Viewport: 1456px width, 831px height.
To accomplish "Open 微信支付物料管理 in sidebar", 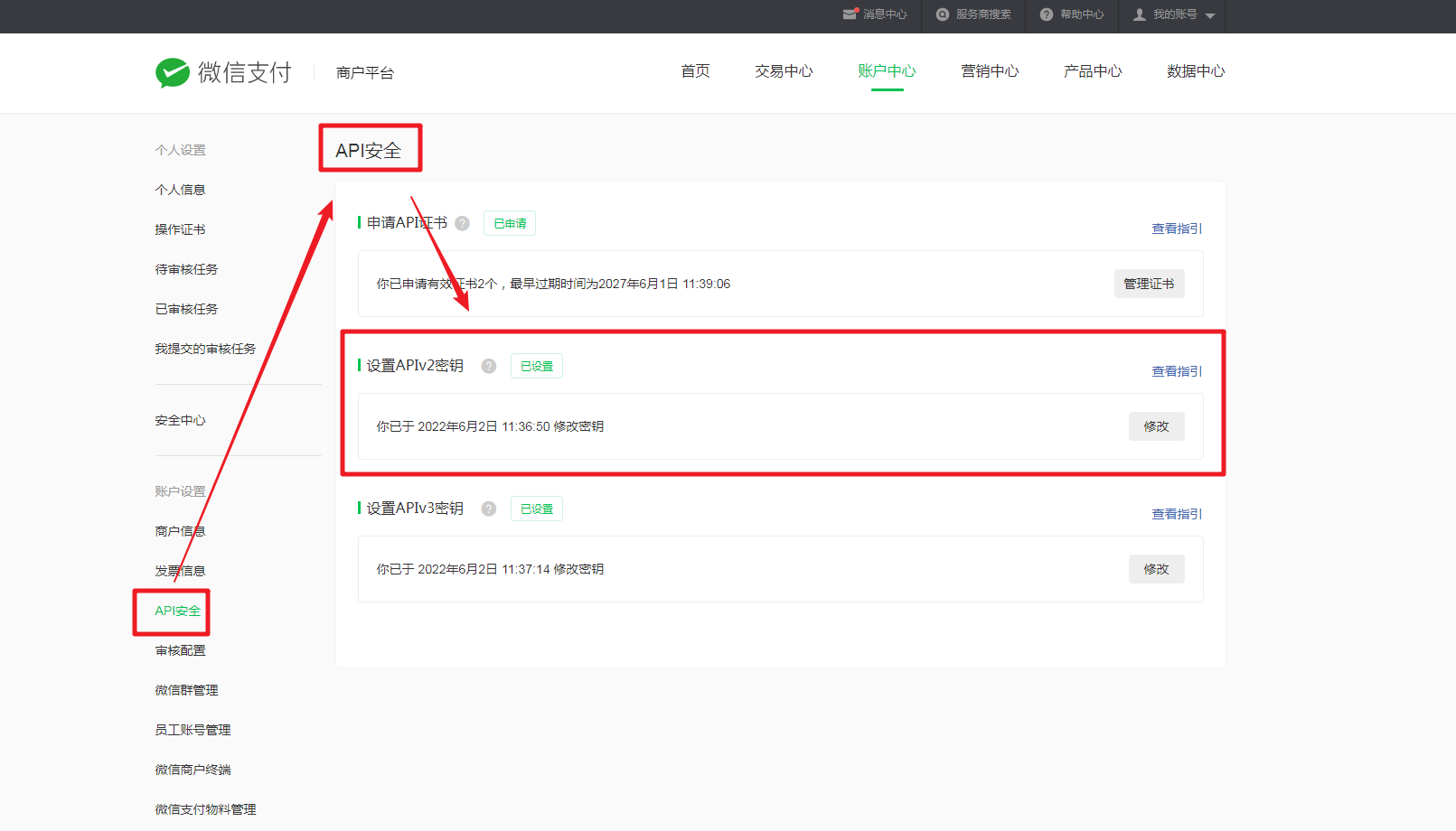I will (x=205, y=809).
